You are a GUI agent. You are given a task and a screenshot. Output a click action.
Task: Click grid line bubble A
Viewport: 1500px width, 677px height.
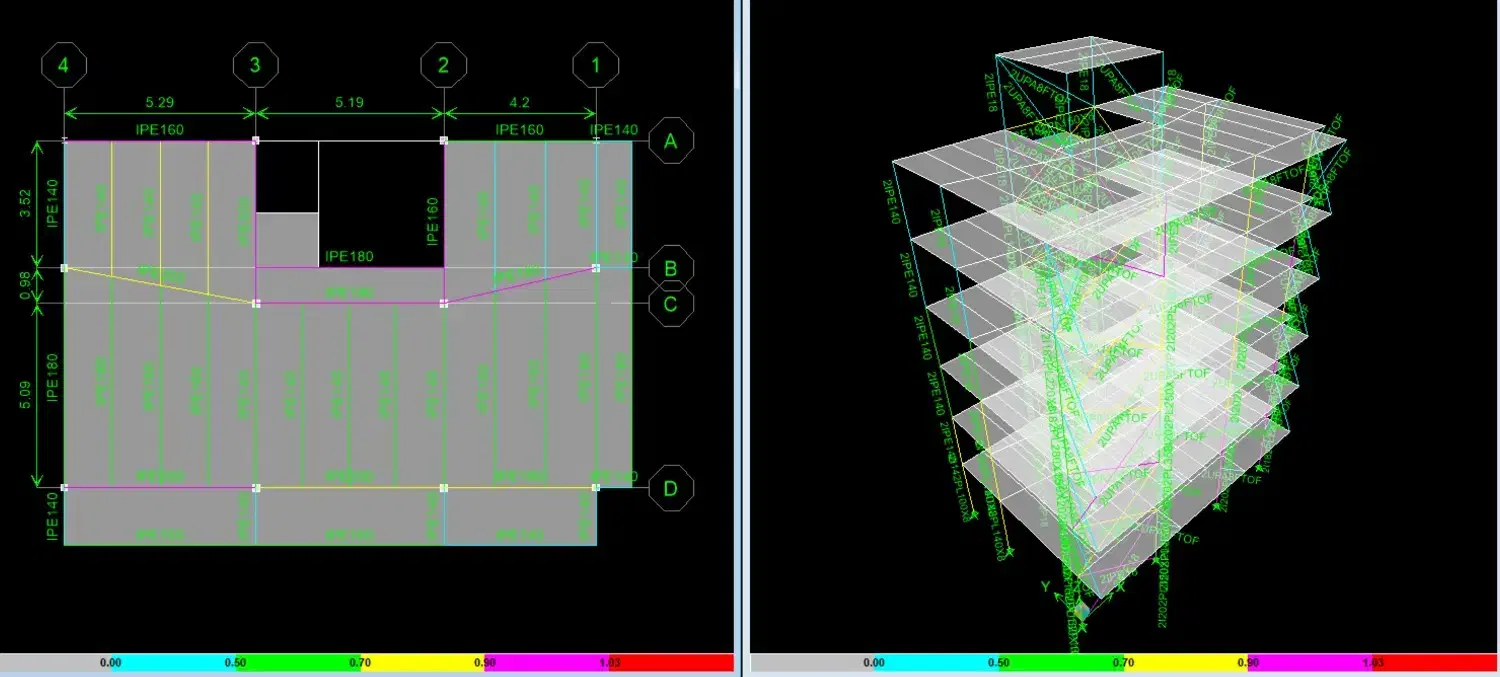click(x=671, y=141)
